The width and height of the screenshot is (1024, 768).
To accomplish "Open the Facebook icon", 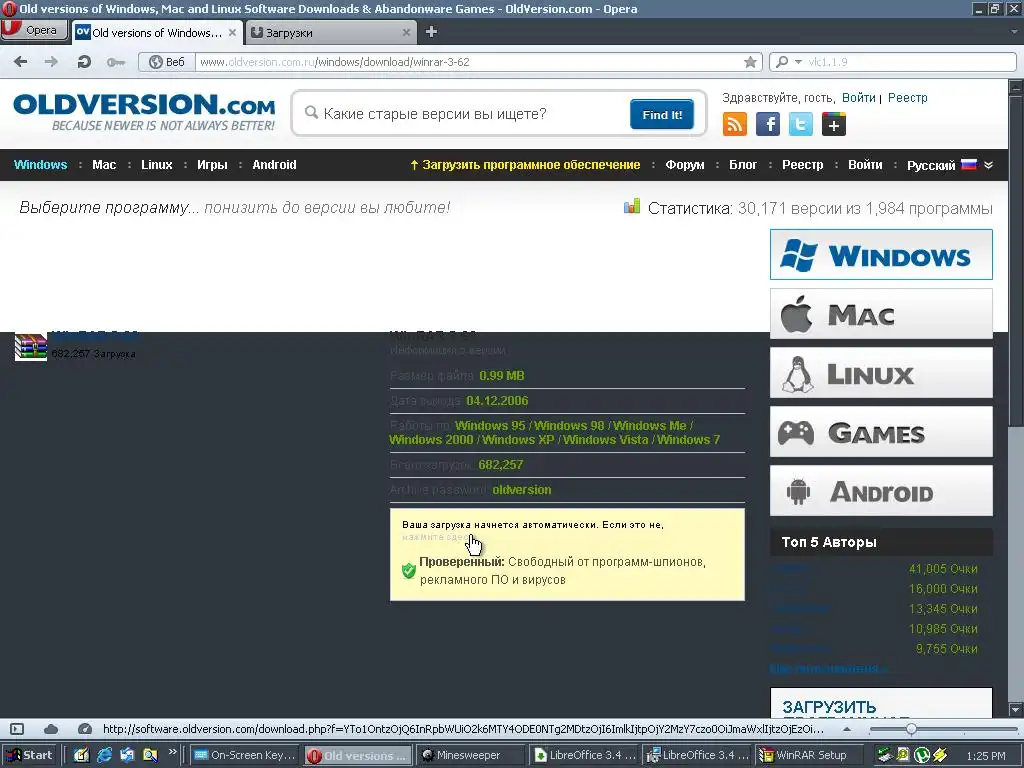I will tap(768, 124).
